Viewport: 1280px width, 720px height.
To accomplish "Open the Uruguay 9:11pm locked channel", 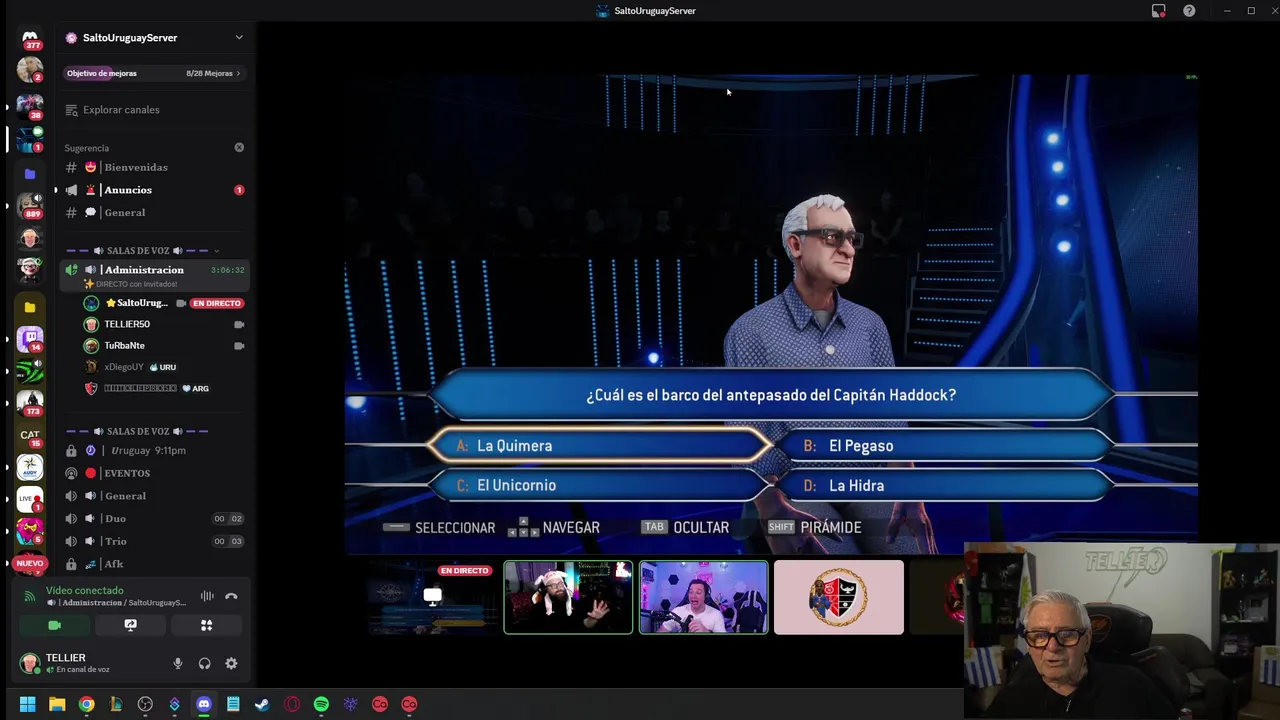I will (x=148, y=450).
